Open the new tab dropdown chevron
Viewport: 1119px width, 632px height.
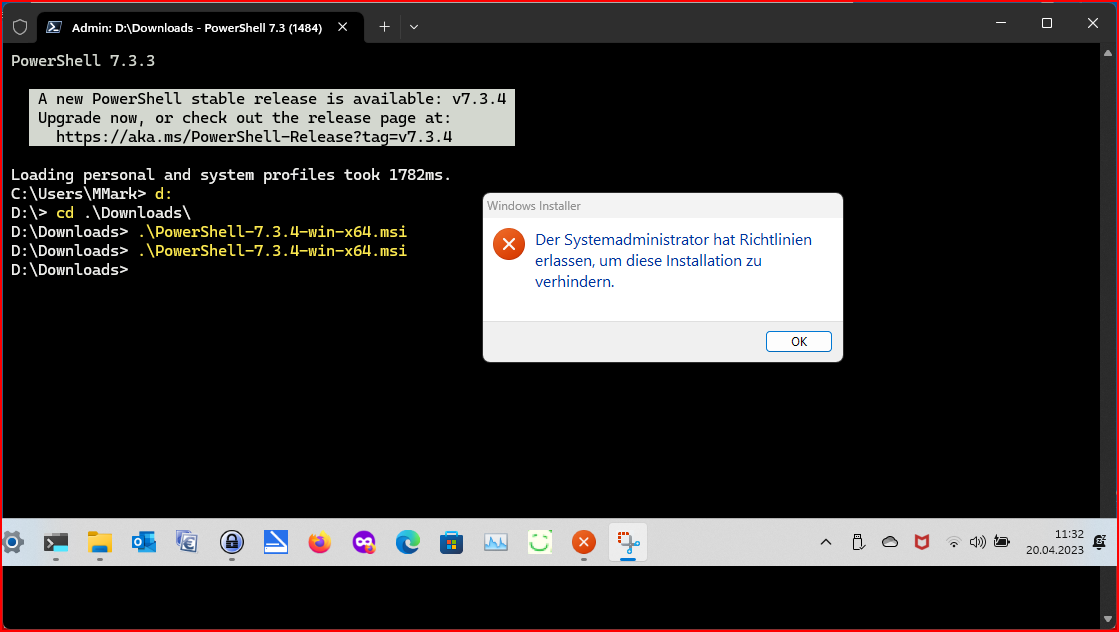(413, 27)
